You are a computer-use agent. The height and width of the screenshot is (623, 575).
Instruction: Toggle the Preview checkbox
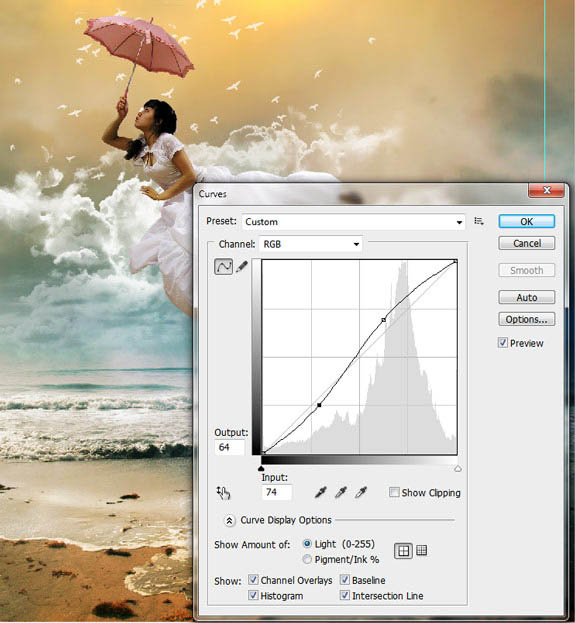(503, 342)
